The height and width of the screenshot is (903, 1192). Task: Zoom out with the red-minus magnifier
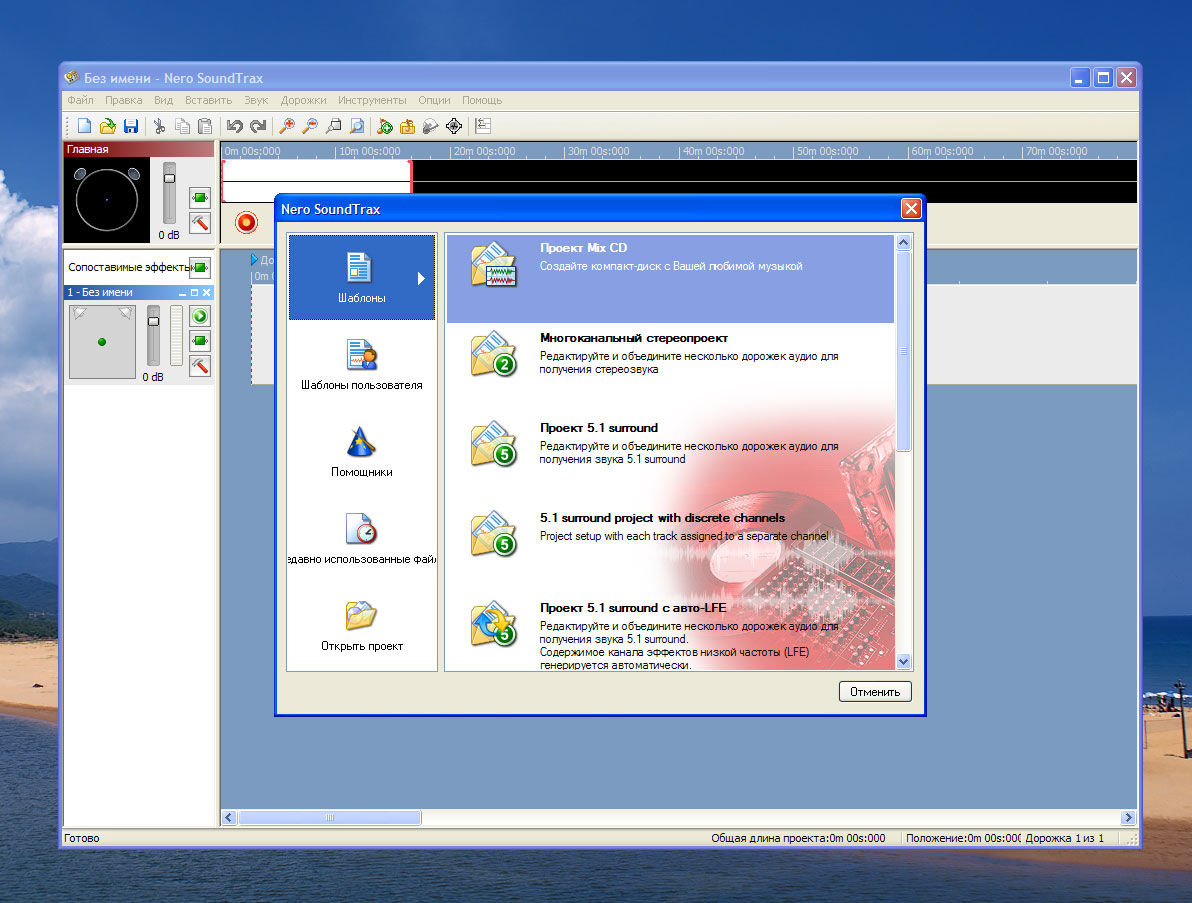tap(310, 126)
